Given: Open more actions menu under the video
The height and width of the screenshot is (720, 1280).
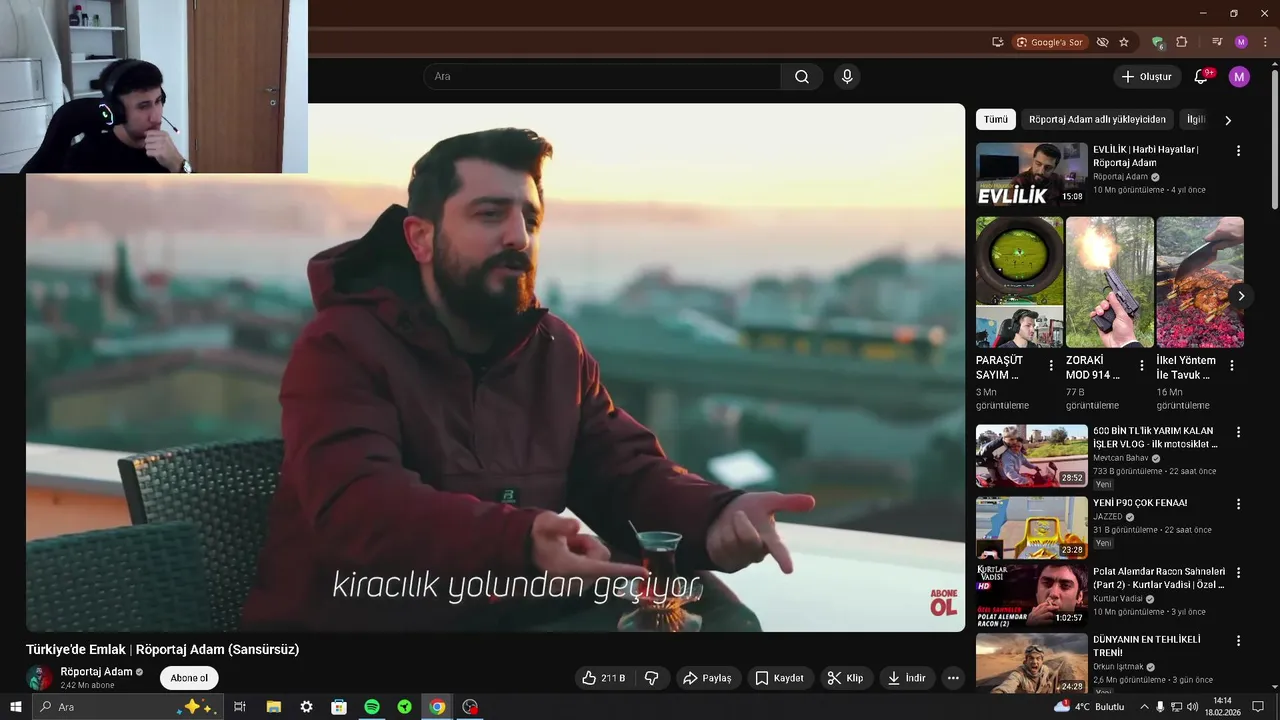Looking at the screenshot, I should click(x=953, y=678).
